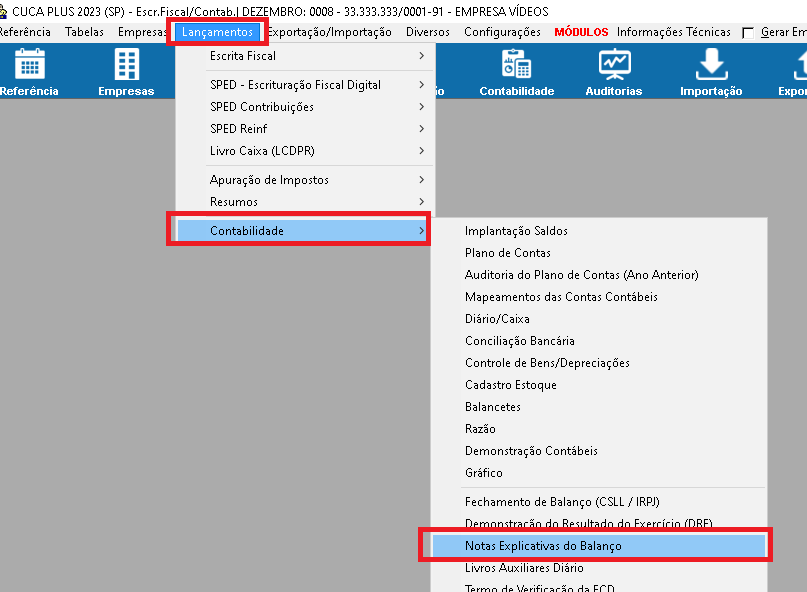The width and height of the screenshot is (807, 592).
Task: Open the Importação download arrow icon
Action: pyautogui.click(x=711, y=64)
